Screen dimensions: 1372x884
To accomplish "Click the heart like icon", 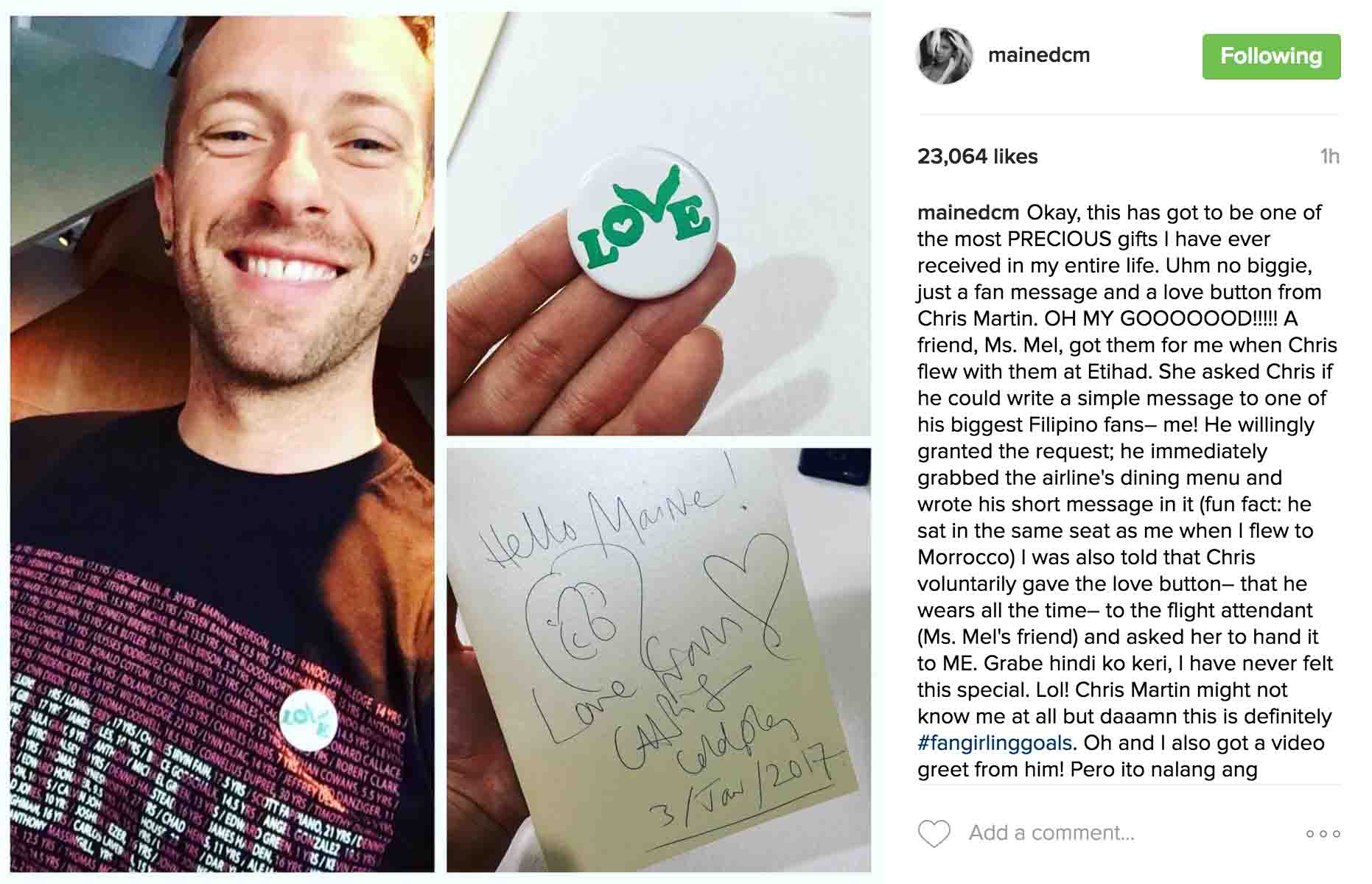I will tap(934, 833).
